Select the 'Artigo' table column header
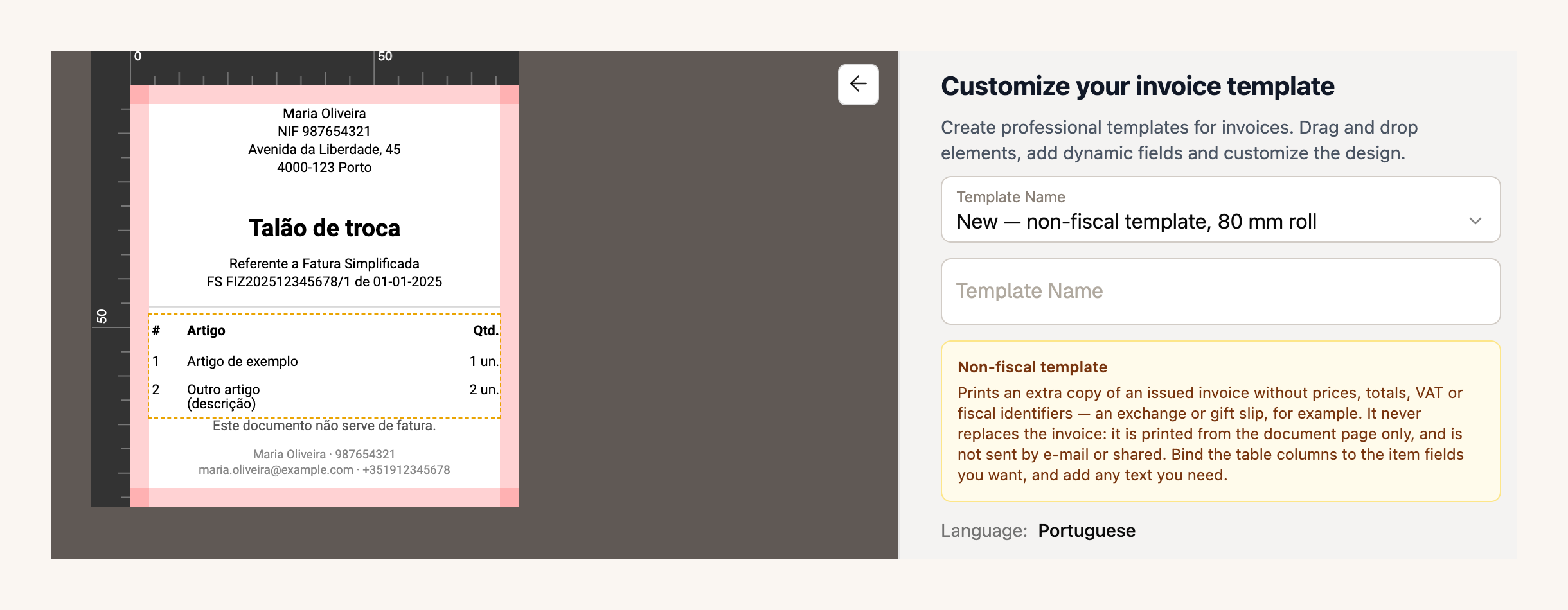The width and height of the screenshot is (1568, 610). click(206, 331)
